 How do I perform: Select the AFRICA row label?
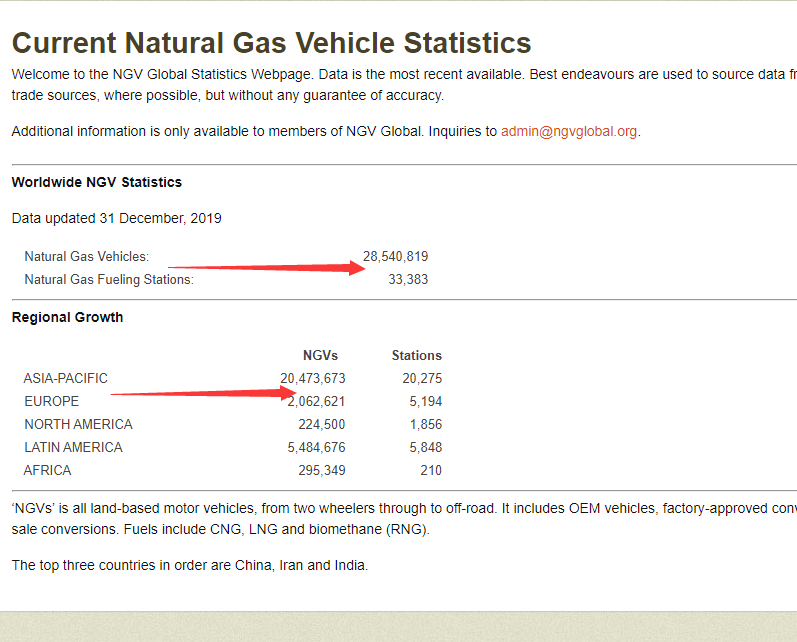48,470
